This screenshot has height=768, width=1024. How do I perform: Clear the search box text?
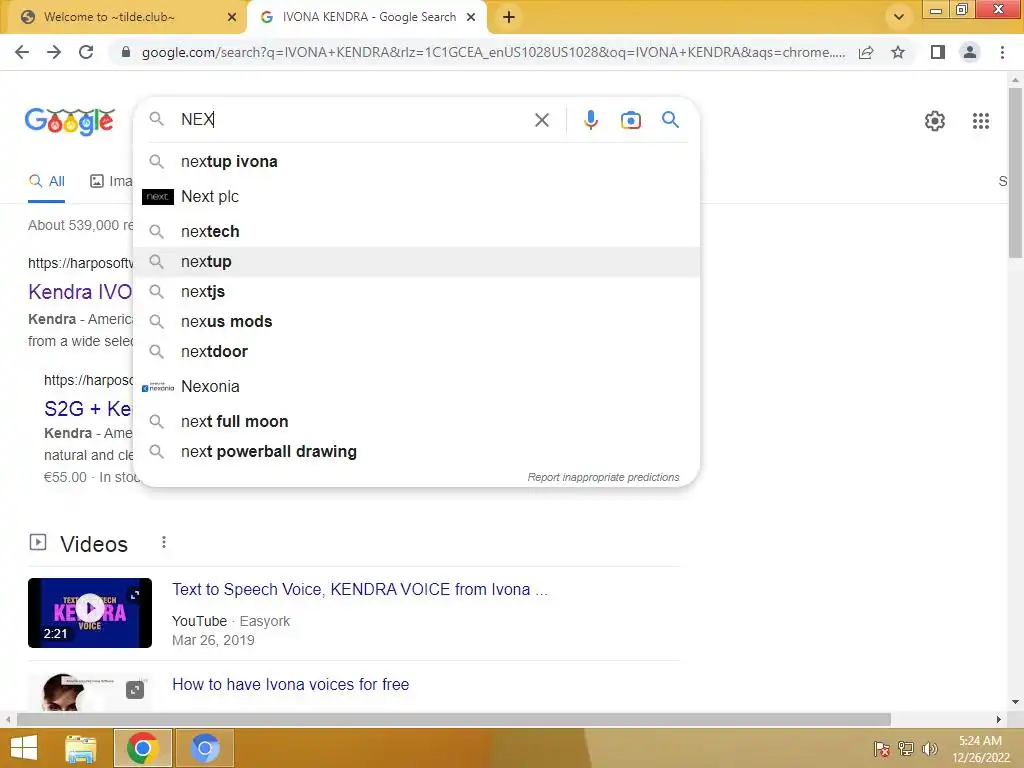pyautogui.click(x=541, y=120)
